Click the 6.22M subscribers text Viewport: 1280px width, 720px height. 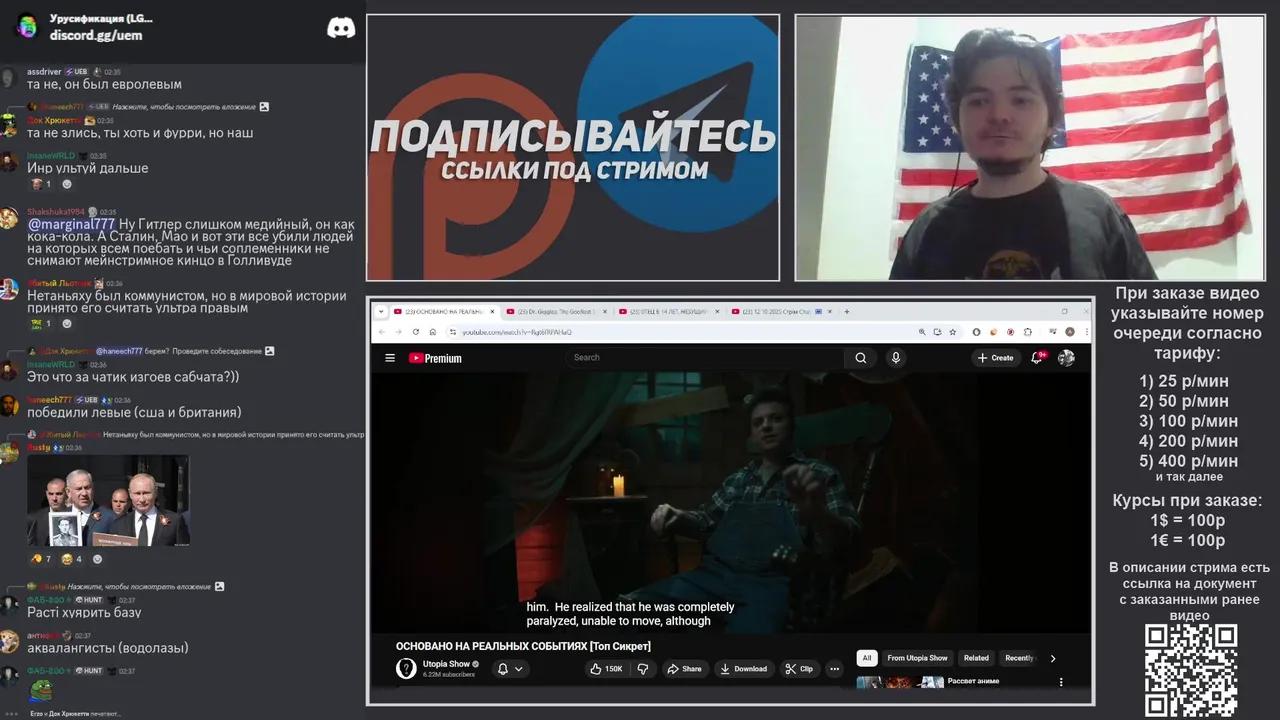point(449,675)
